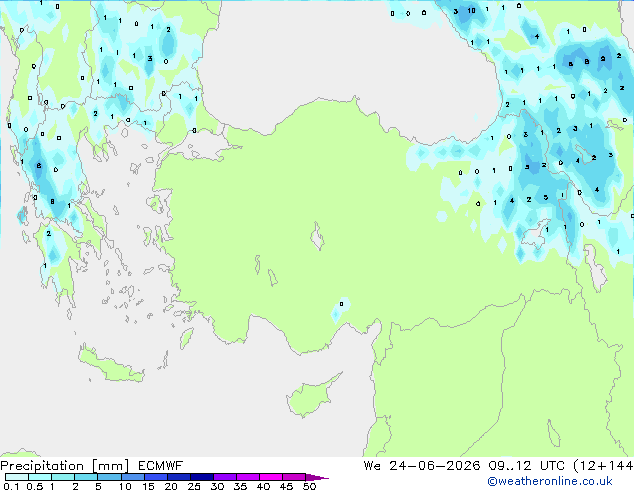Click the '10' precipitation value on the map

coord(471,11)
